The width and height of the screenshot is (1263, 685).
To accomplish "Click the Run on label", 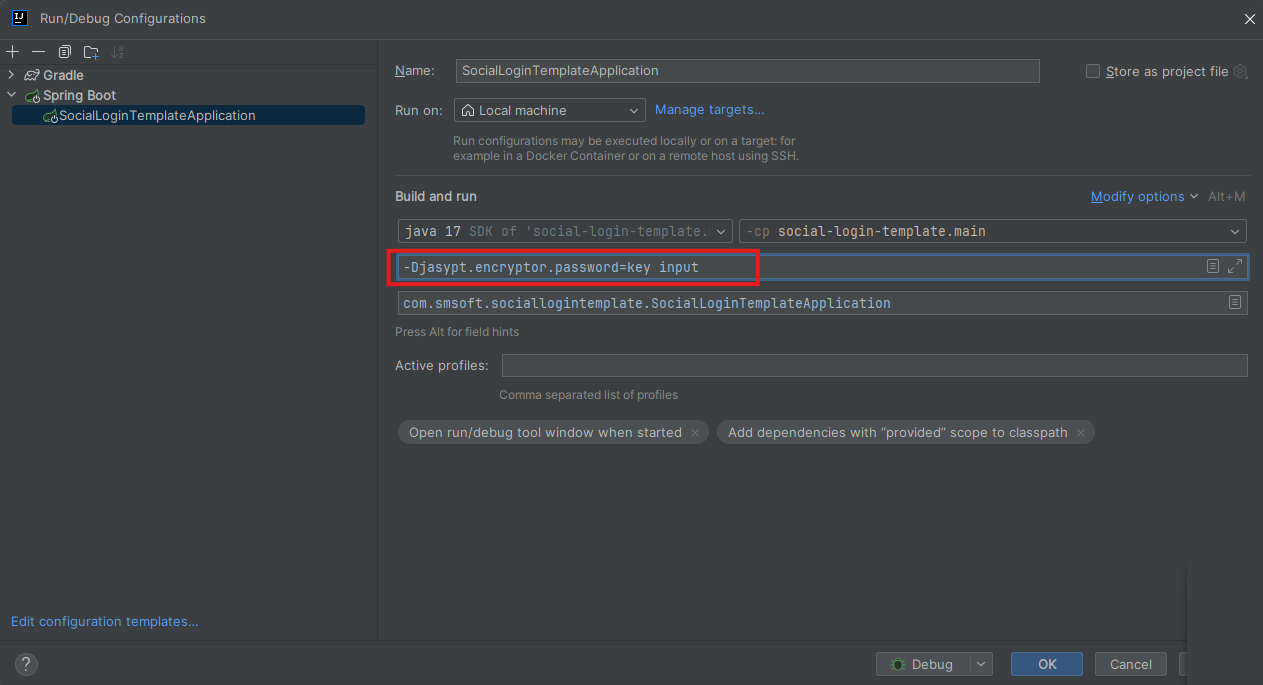I will [x=419, y=110].
